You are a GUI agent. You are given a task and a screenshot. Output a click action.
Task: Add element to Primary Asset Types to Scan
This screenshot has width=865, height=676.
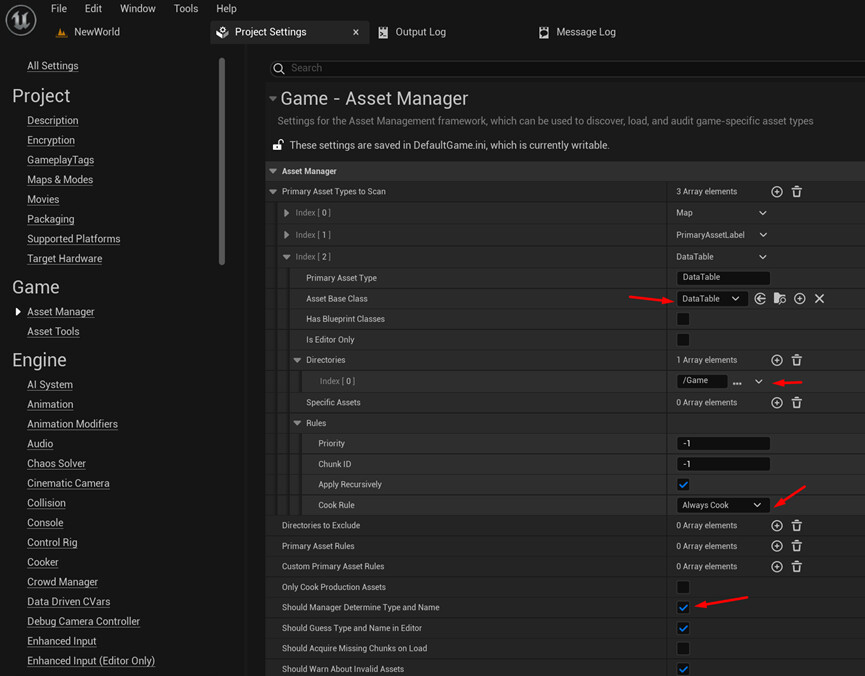[777, 191]
